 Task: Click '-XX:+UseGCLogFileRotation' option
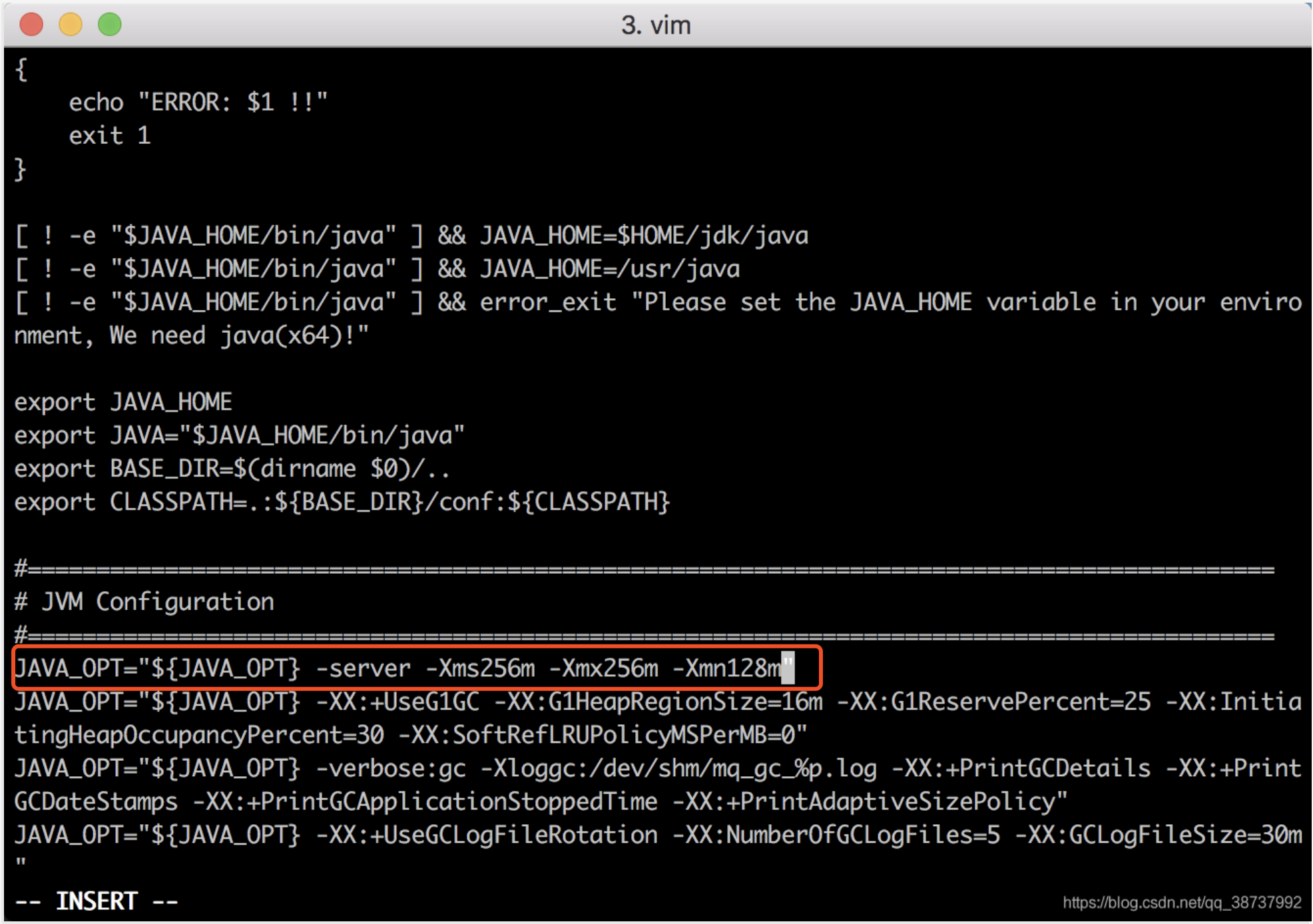point(487,835)
